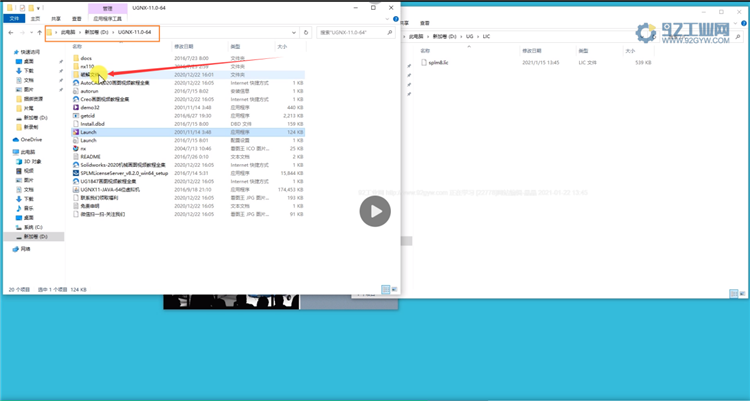Switch LIC window to details view
The height and width of the screenshot is (401, 750).
pyautogui.click(x=733, y=294)
